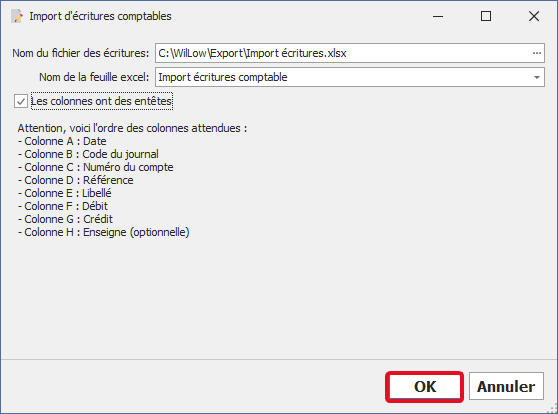Close the import dialog with the X
The height and width of the screenshot is (414, 558).
534,16
